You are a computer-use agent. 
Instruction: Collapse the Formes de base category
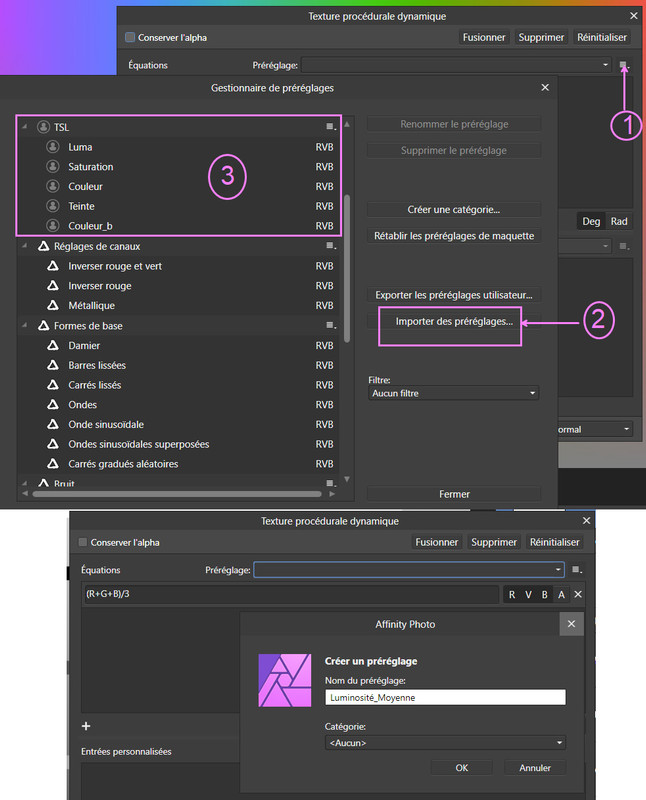click(x=24, y=326)
